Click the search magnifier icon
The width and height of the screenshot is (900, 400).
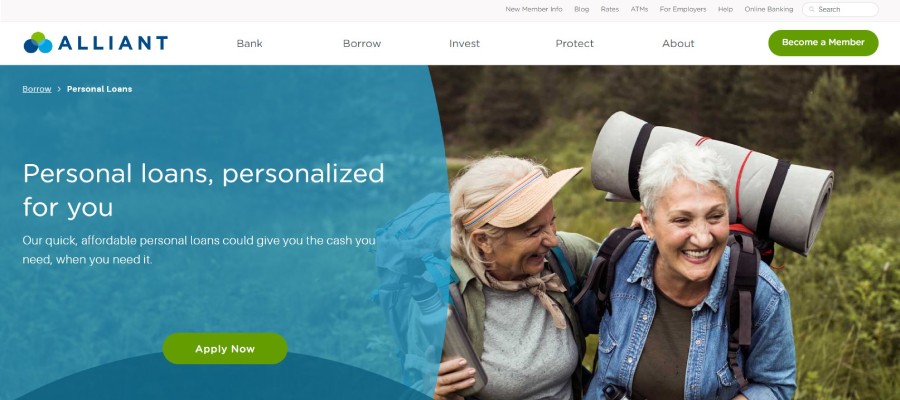(x=812, y=9)
